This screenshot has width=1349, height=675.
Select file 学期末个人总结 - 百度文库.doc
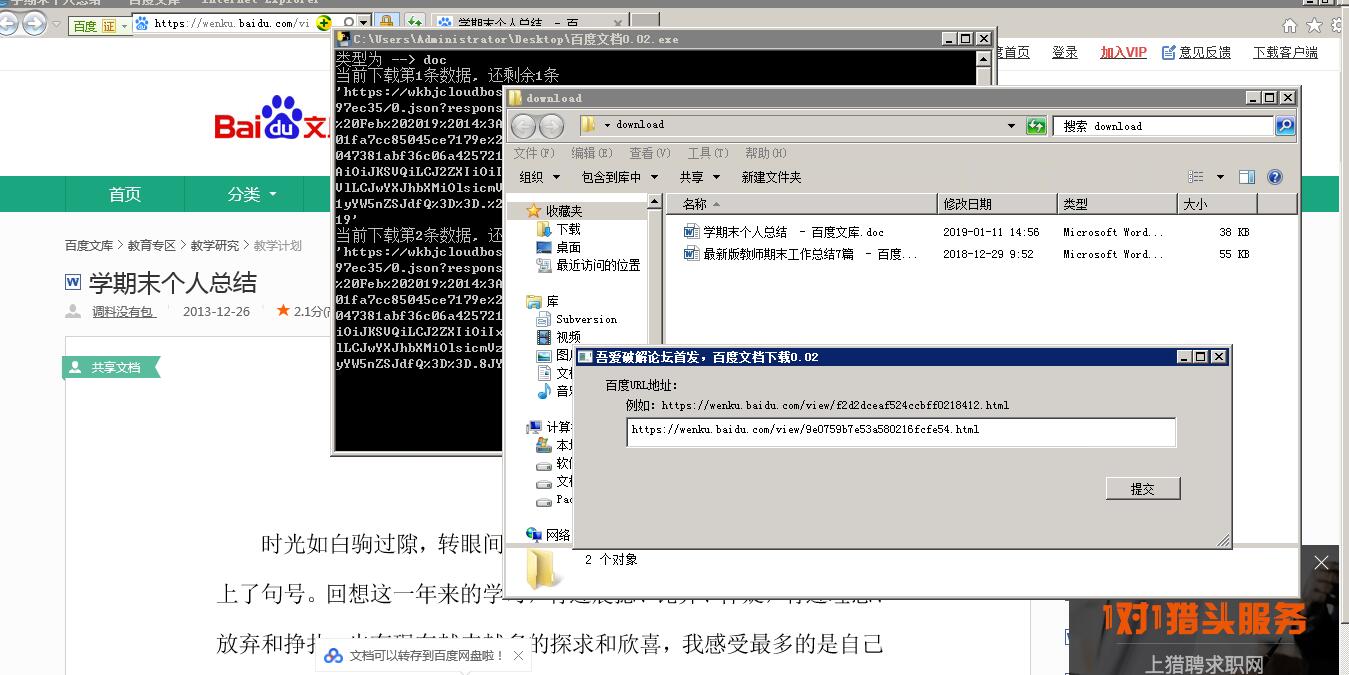point(793,232)
